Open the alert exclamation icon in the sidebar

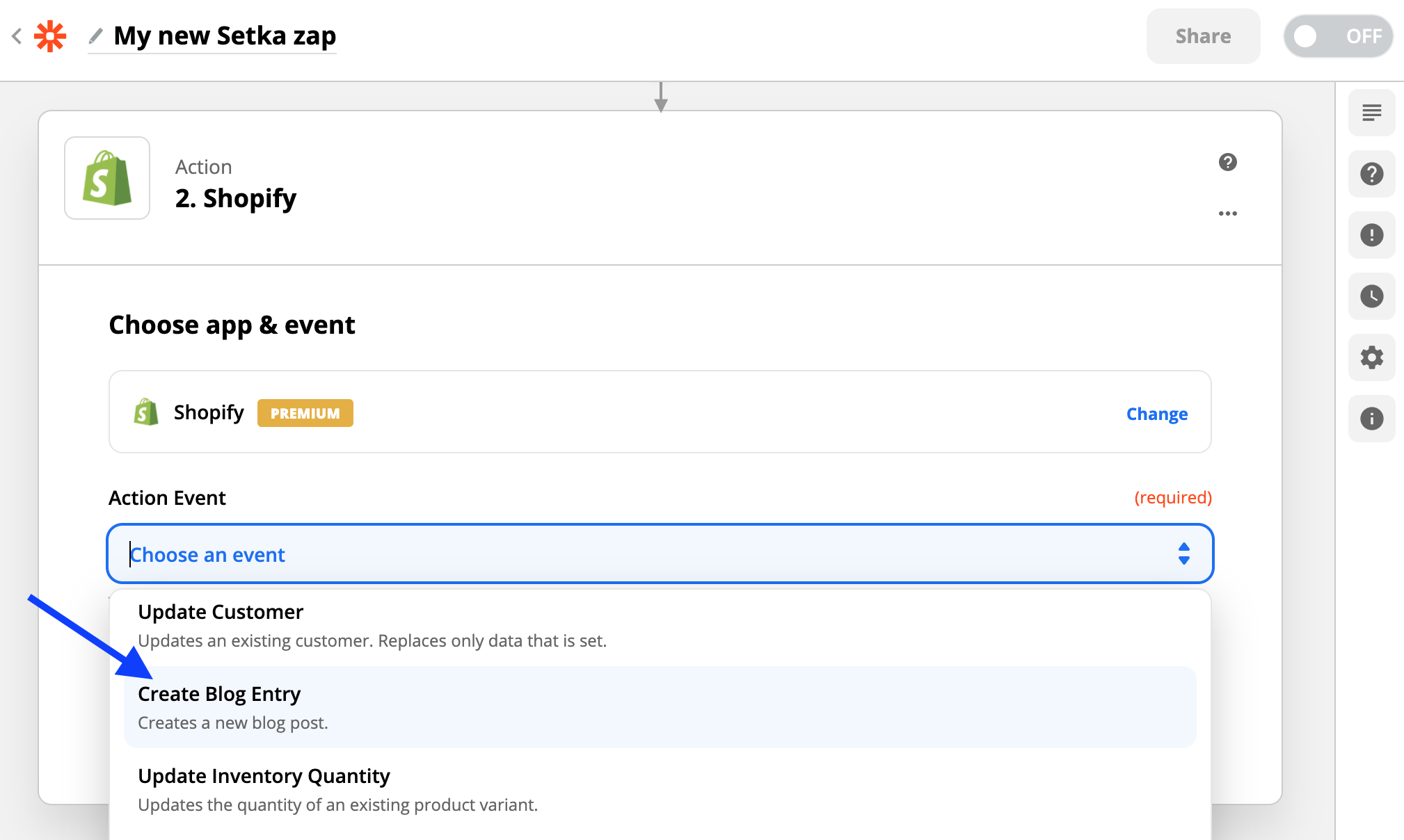[x=1371, y=235]
